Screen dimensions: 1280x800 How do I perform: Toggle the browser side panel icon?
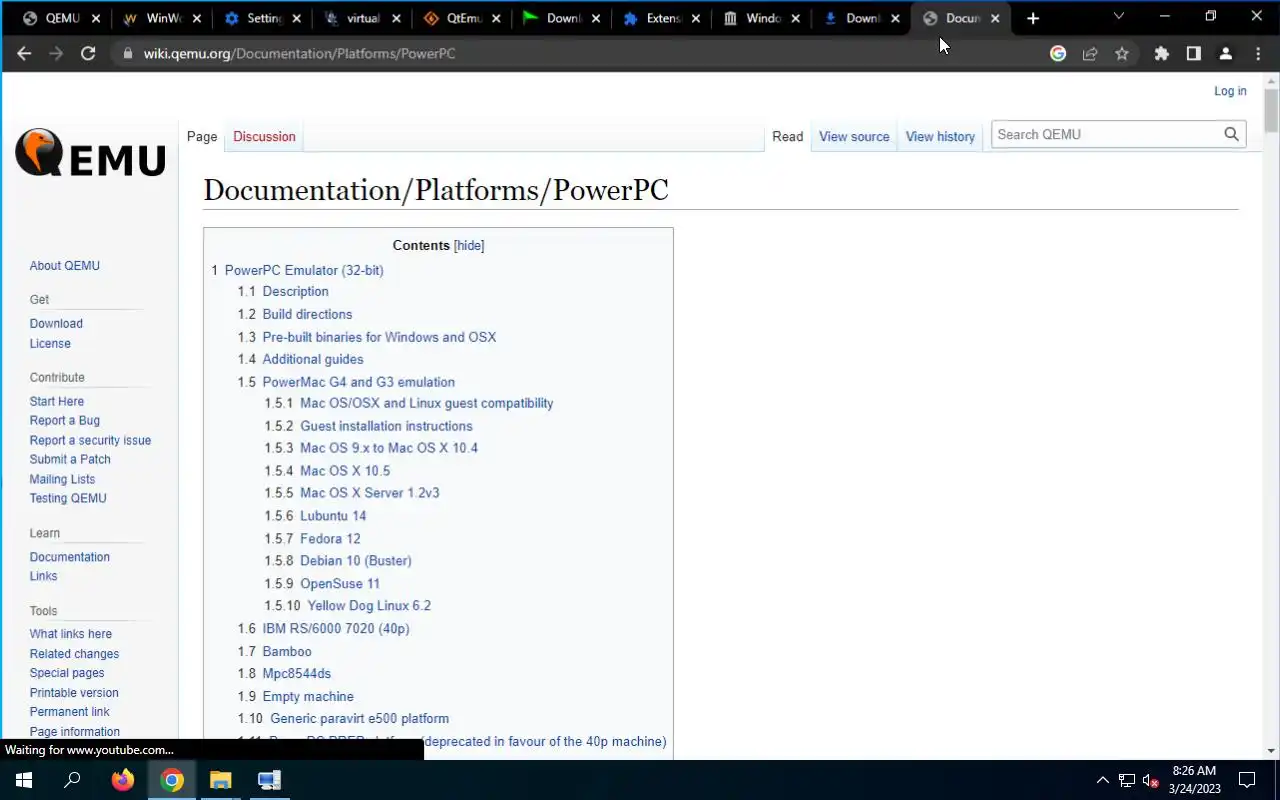pos(1193,54)
